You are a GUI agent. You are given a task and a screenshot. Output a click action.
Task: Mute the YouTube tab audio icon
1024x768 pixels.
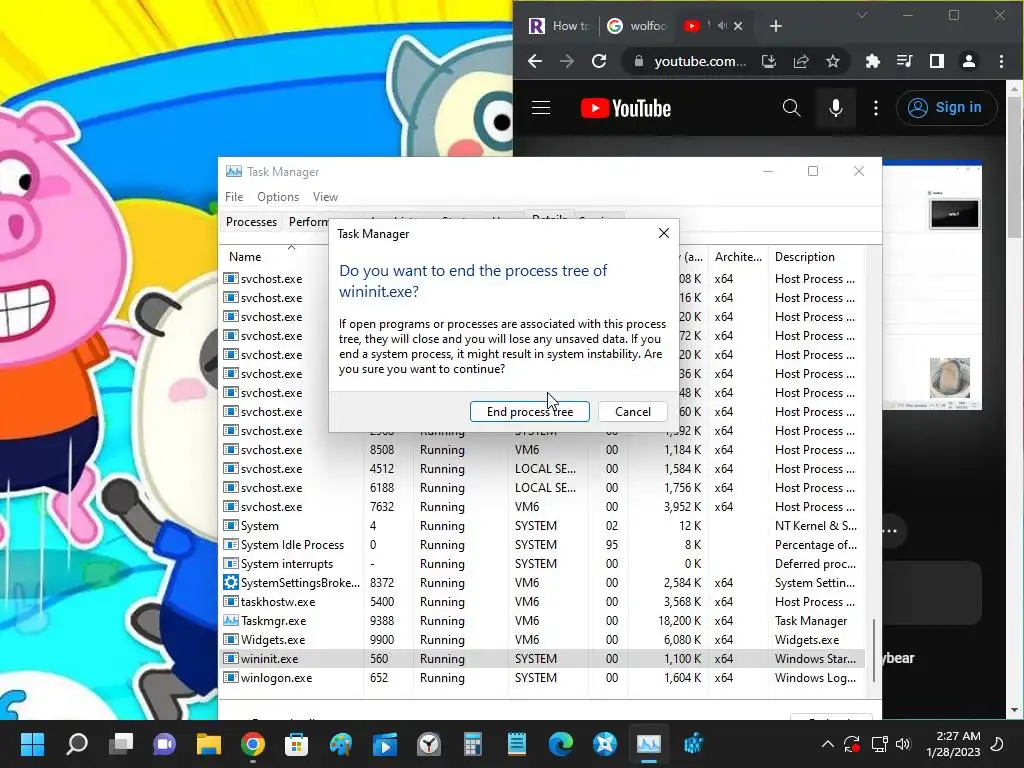722,25
